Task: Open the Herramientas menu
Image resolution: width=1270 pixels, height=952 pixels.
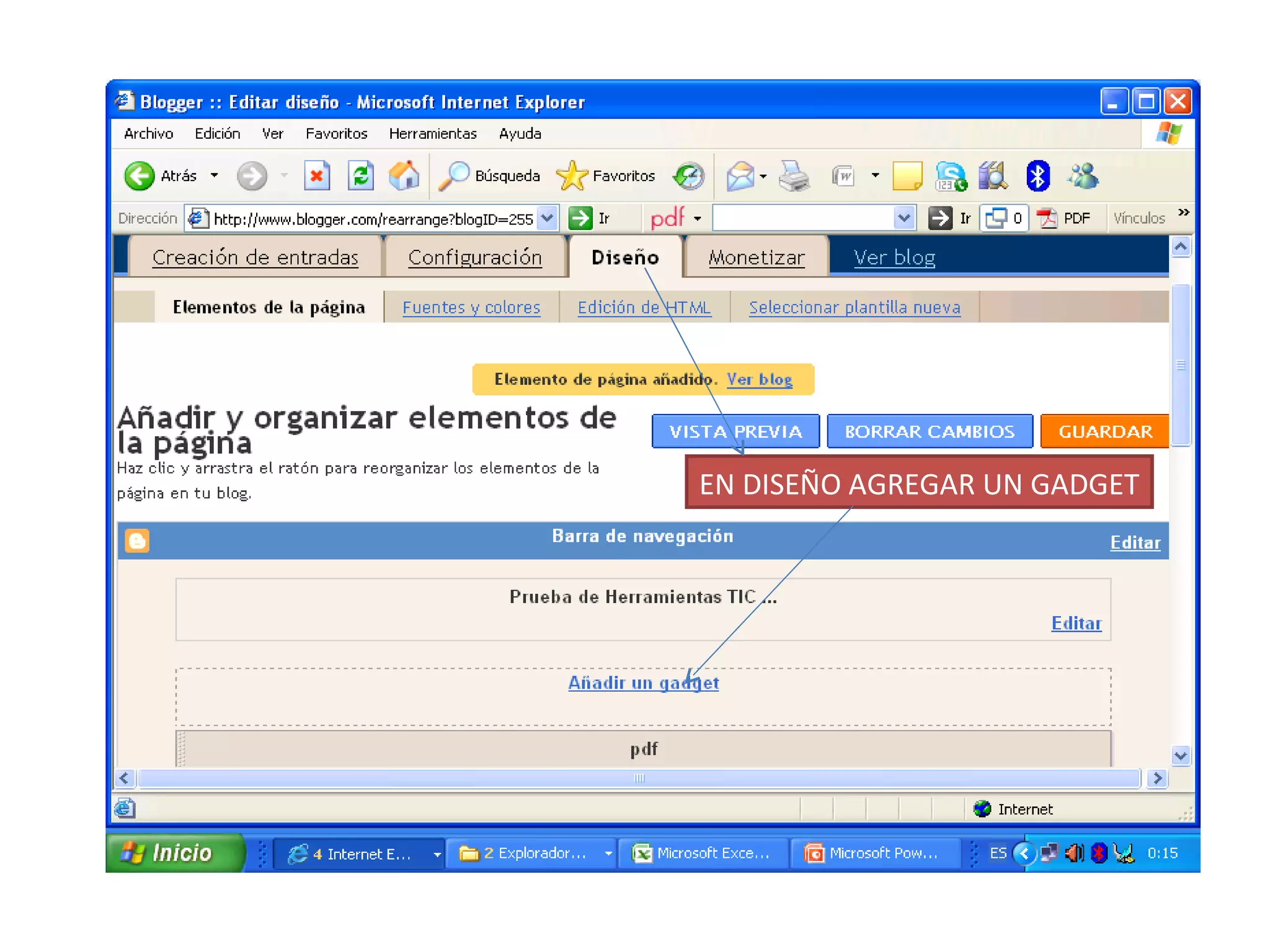Action: click(433, 134)
